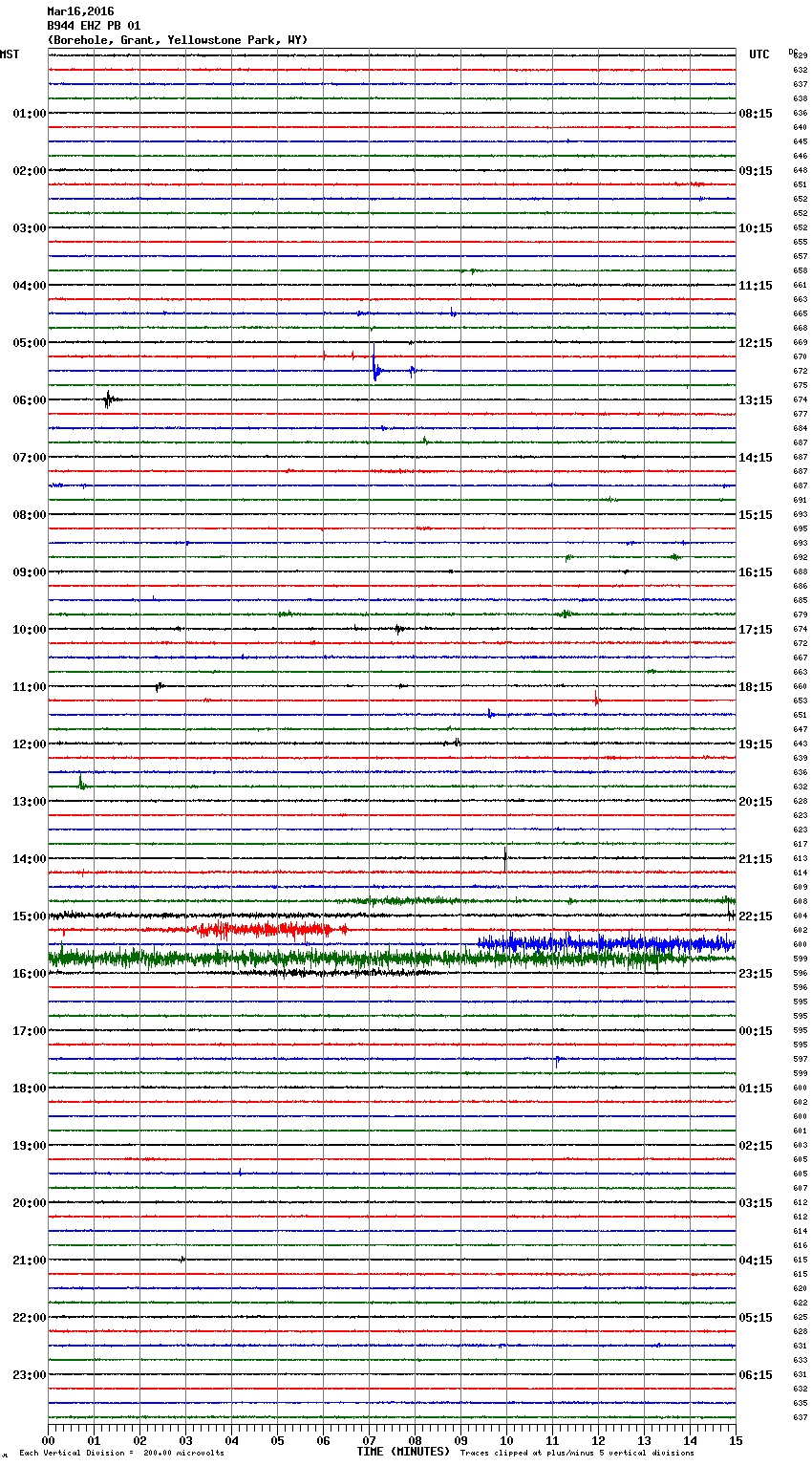The height and width of the screenshot is (1466, 812).
Task: Select the 13:00 MST time label
Action: [29, 802]
